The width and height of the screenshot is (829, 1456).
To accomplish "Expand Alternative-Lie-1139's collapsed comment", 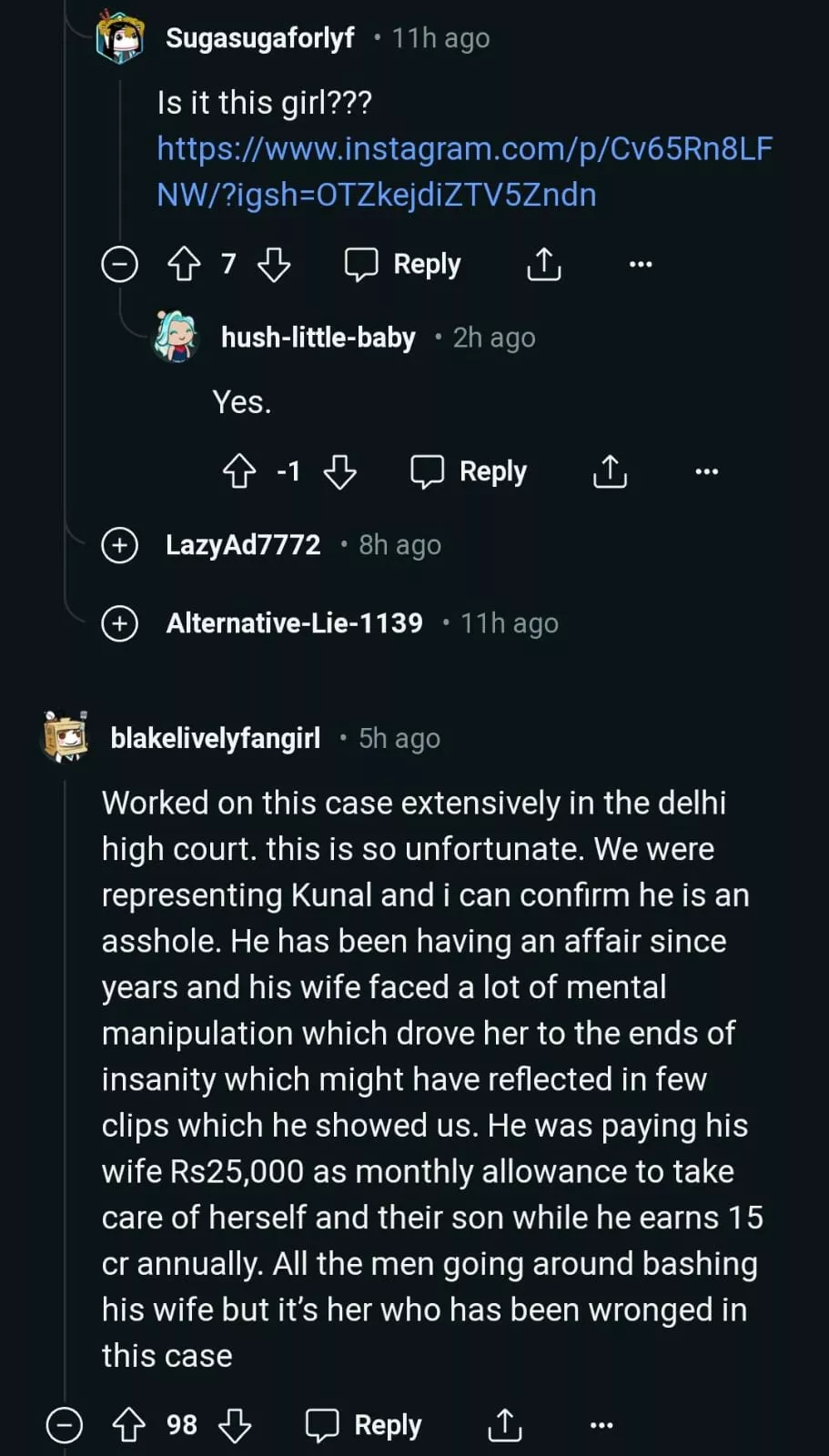I will coord(119,623).
